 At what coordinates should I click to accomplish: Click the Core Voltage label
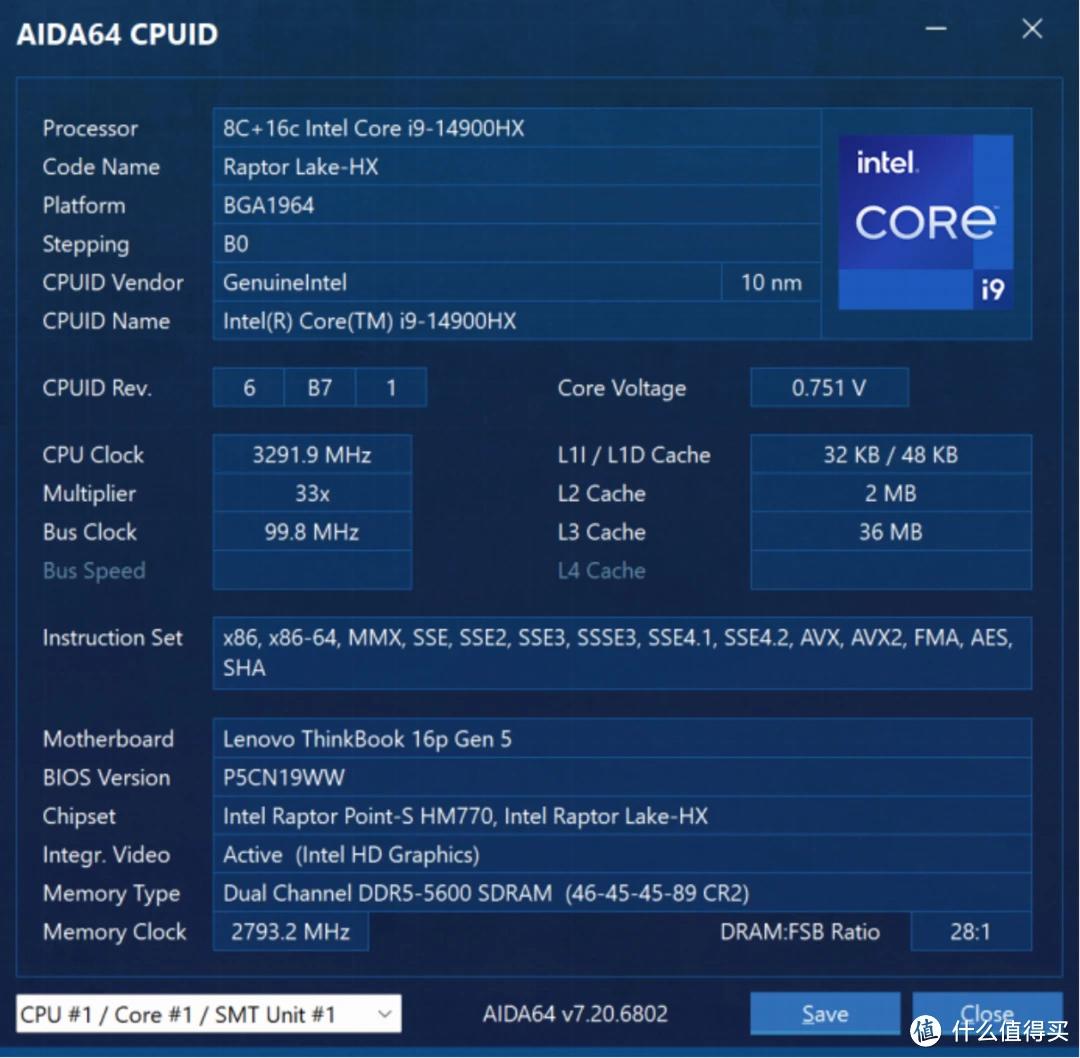[622, 388]
